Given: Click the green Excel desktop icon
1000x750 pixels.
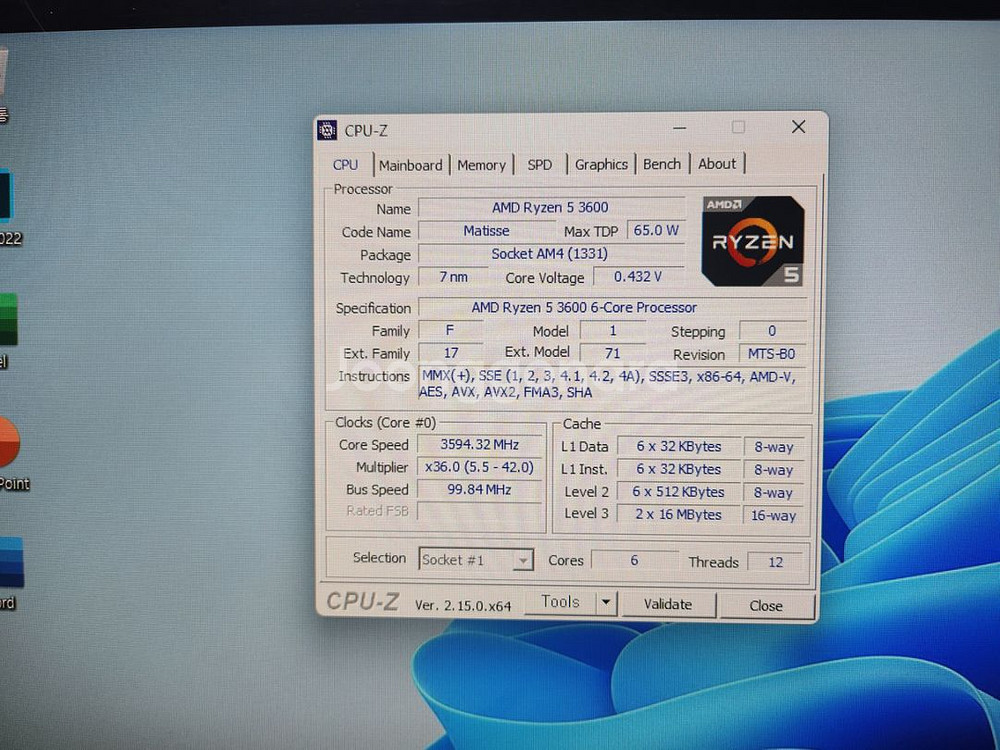Looking at the screenshot, I should point(8,319).
